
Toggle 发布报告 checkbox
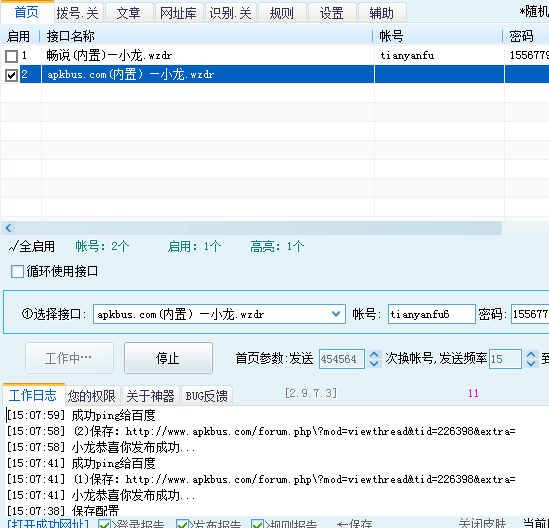tap(182, 523)
